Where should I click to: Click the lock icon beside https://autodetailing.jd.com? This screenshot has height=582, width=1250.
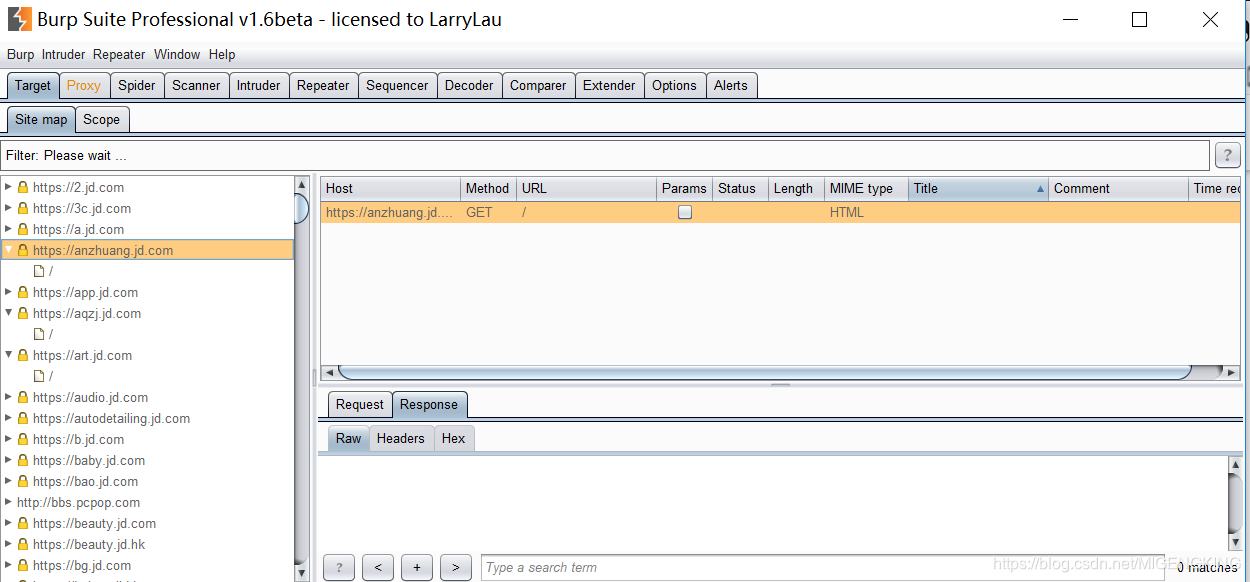23,418
